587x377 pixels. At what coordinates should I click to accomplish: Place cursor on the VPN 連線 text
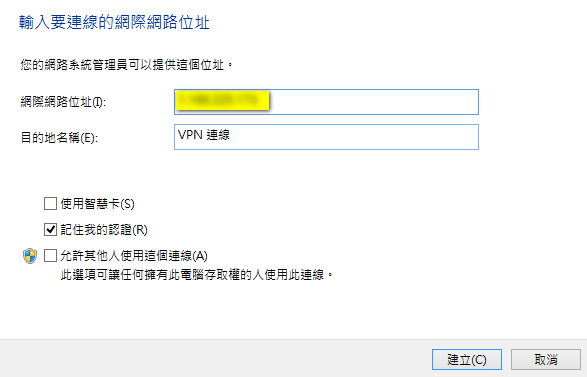(204, 135)
